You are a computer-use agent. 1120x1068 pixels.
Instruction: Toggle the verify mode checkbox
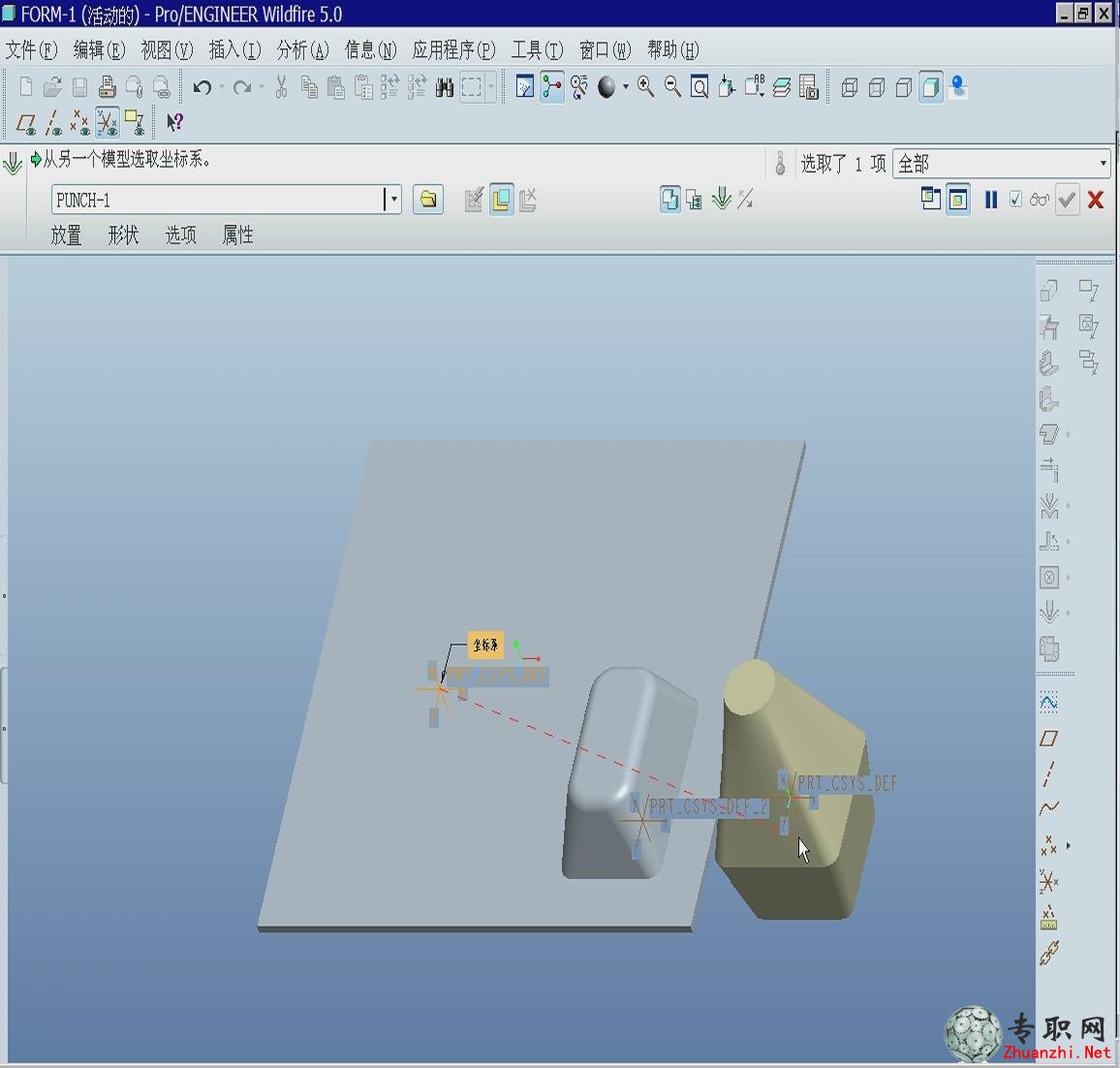click(x=1015, y=200)
